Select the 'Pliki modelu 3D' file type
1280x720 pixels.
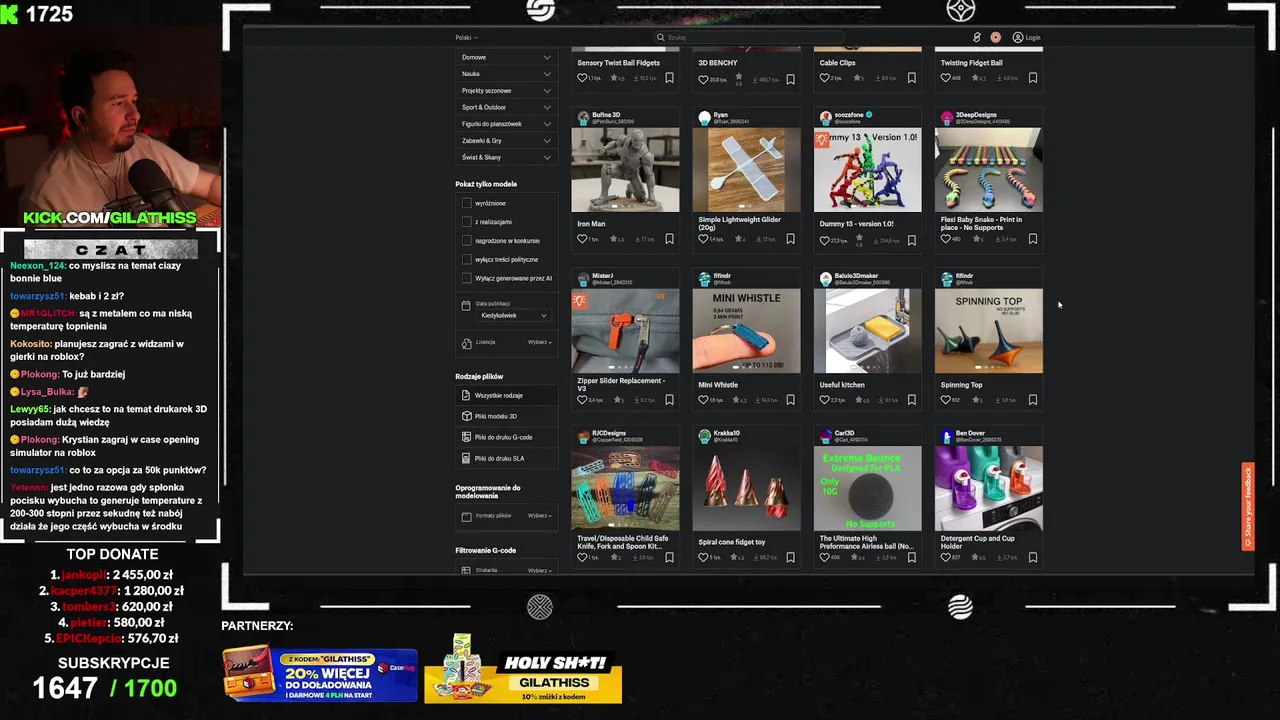506,416
